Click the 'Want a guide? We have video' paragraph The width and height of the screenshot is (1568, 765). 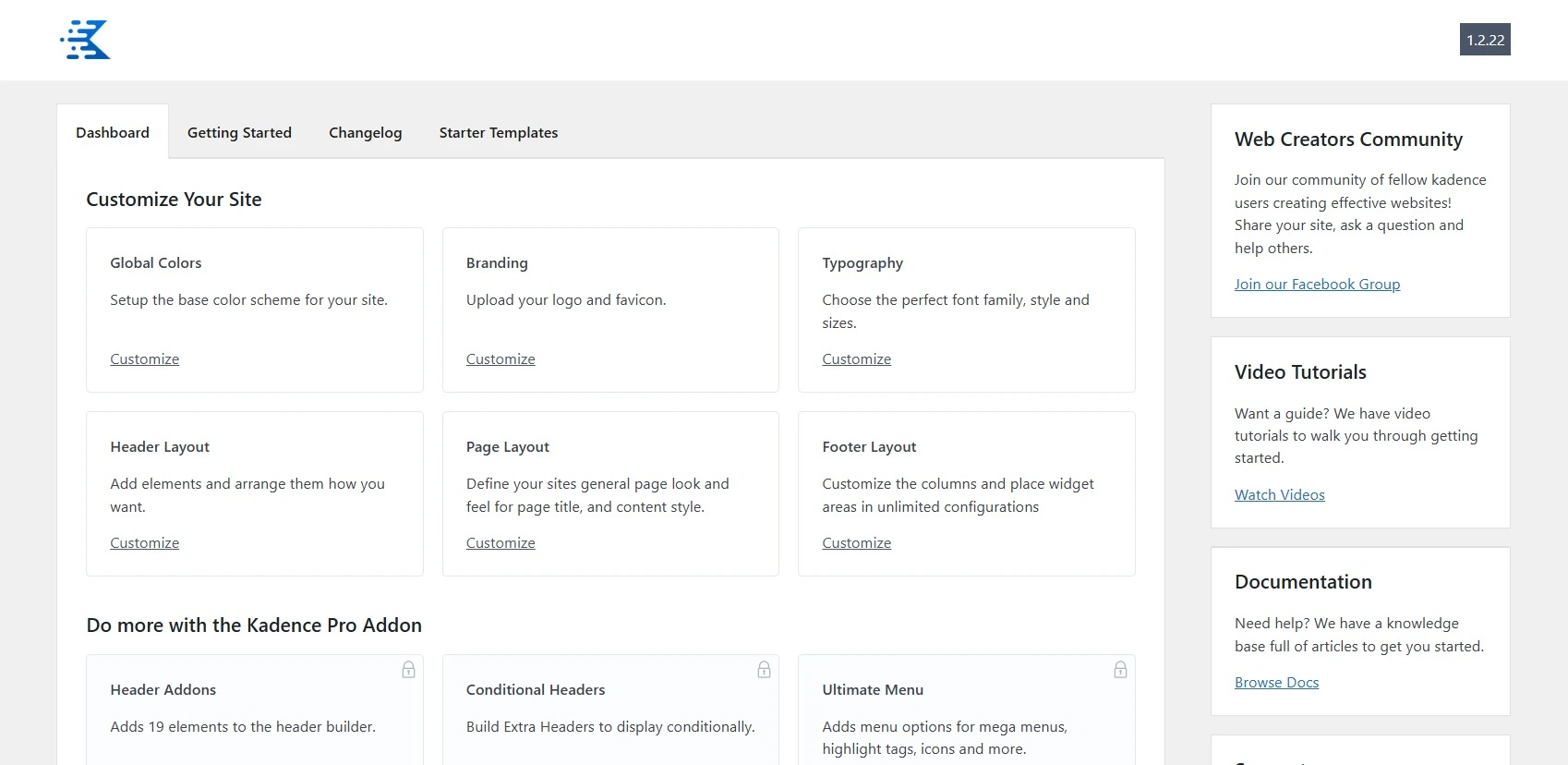tap(1357, 435)
